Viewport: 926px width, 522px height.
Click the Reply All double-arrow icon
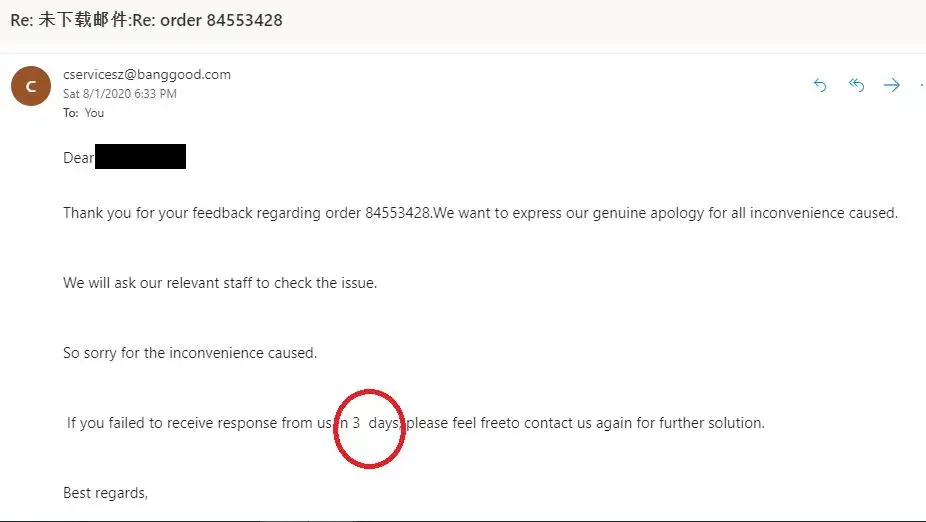pos(856,86)
